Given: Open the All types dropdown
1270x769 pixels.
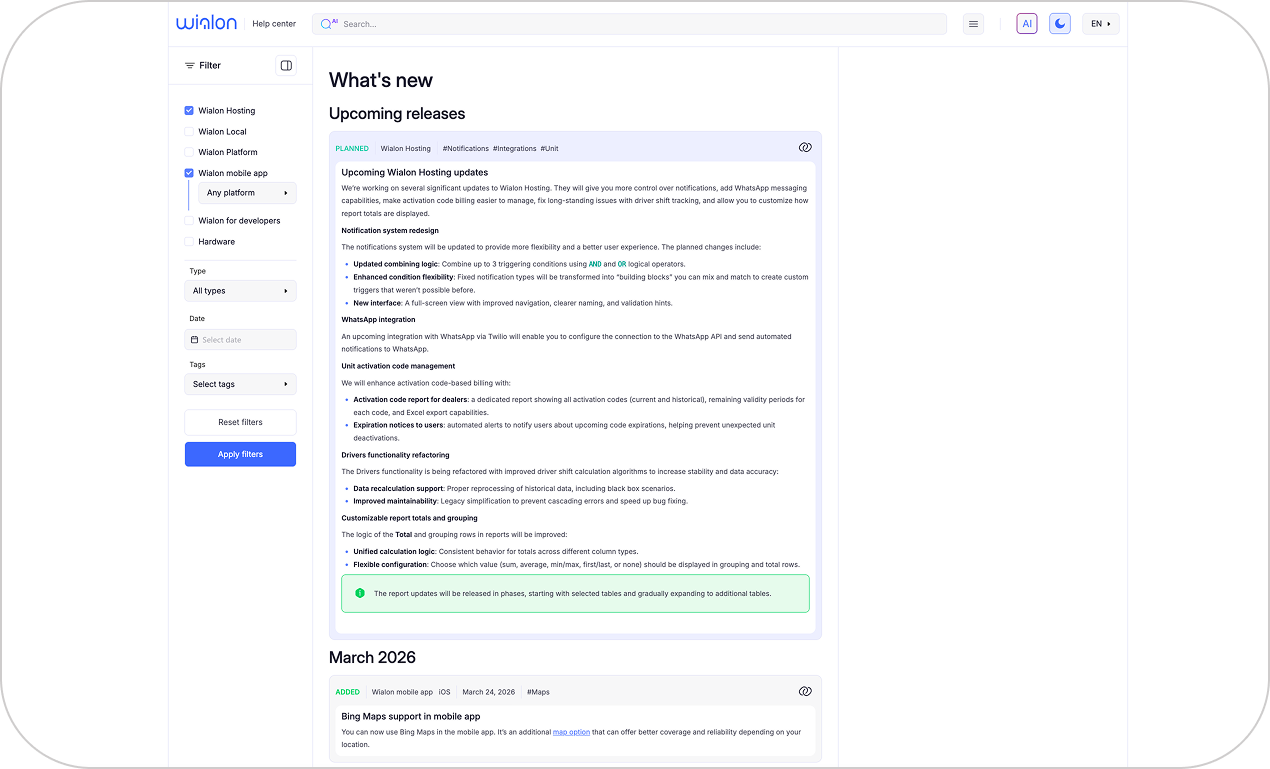Looking at the screenshot, I should 240,290.
